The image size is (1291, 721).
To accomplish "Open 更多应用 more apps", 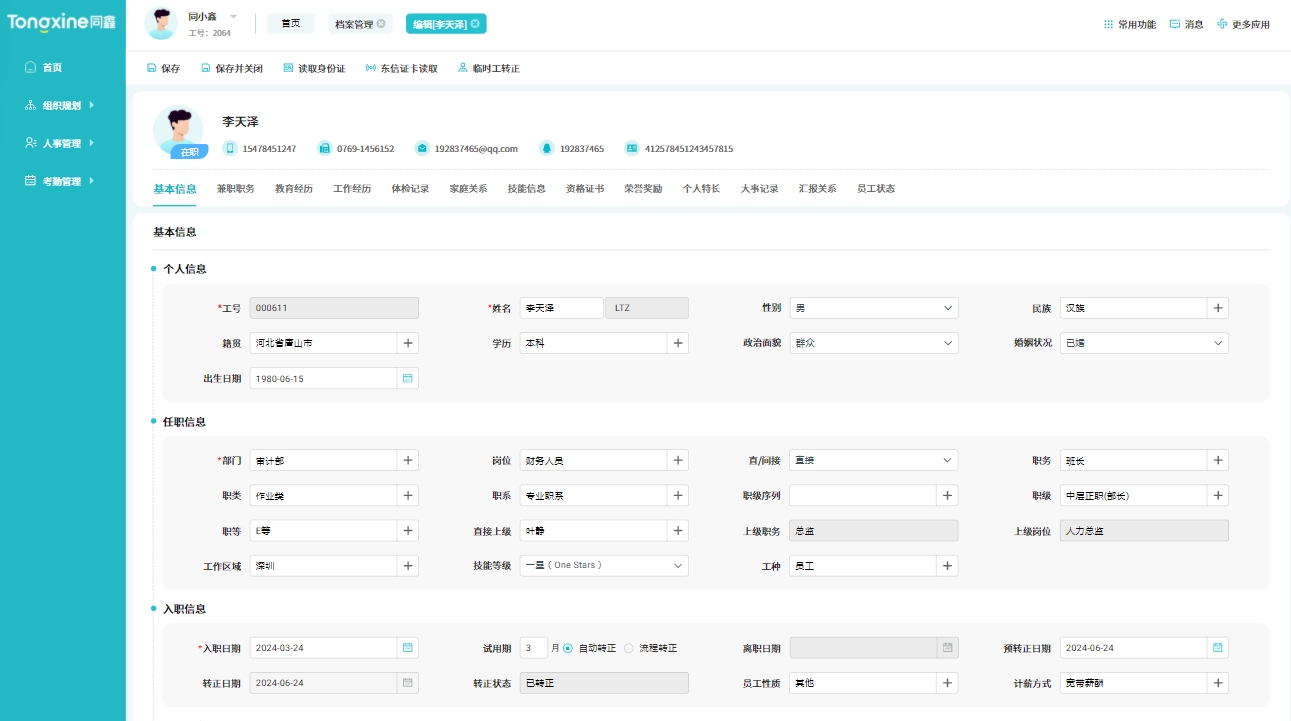I will point(1243,24).
